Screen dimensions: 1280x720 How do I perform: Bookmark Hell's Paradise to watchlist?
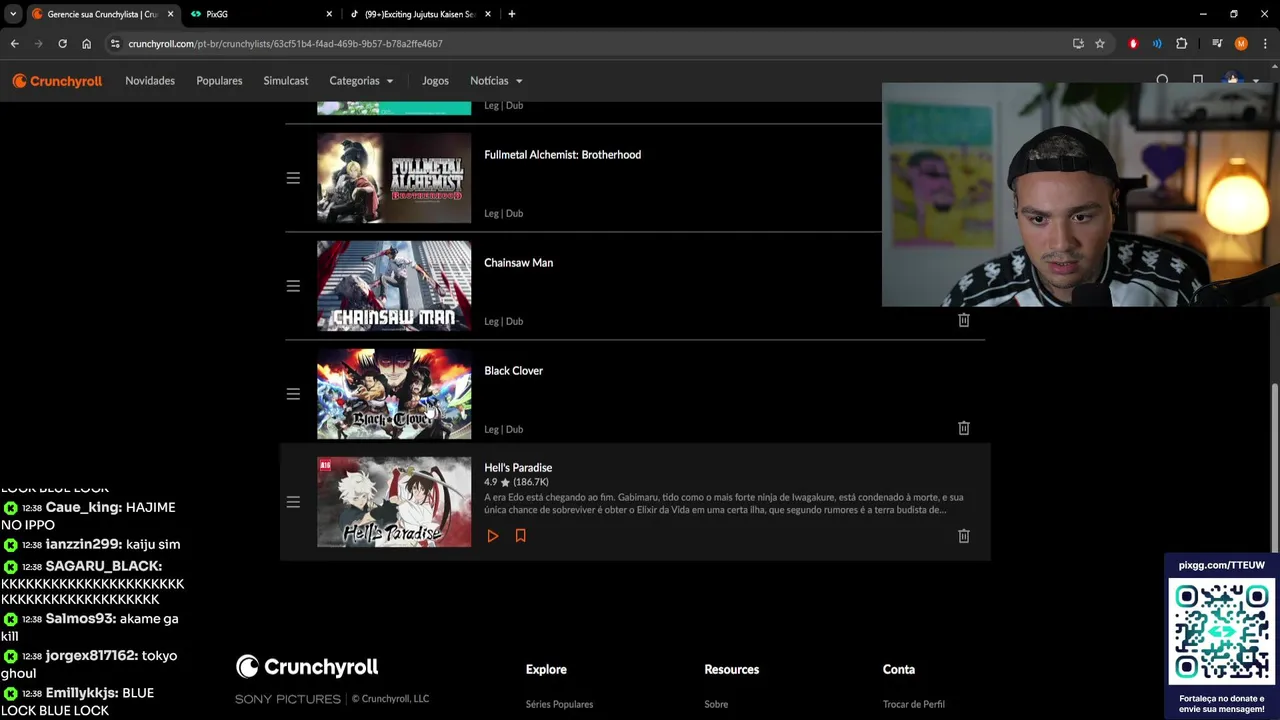(x=520, y=536)
